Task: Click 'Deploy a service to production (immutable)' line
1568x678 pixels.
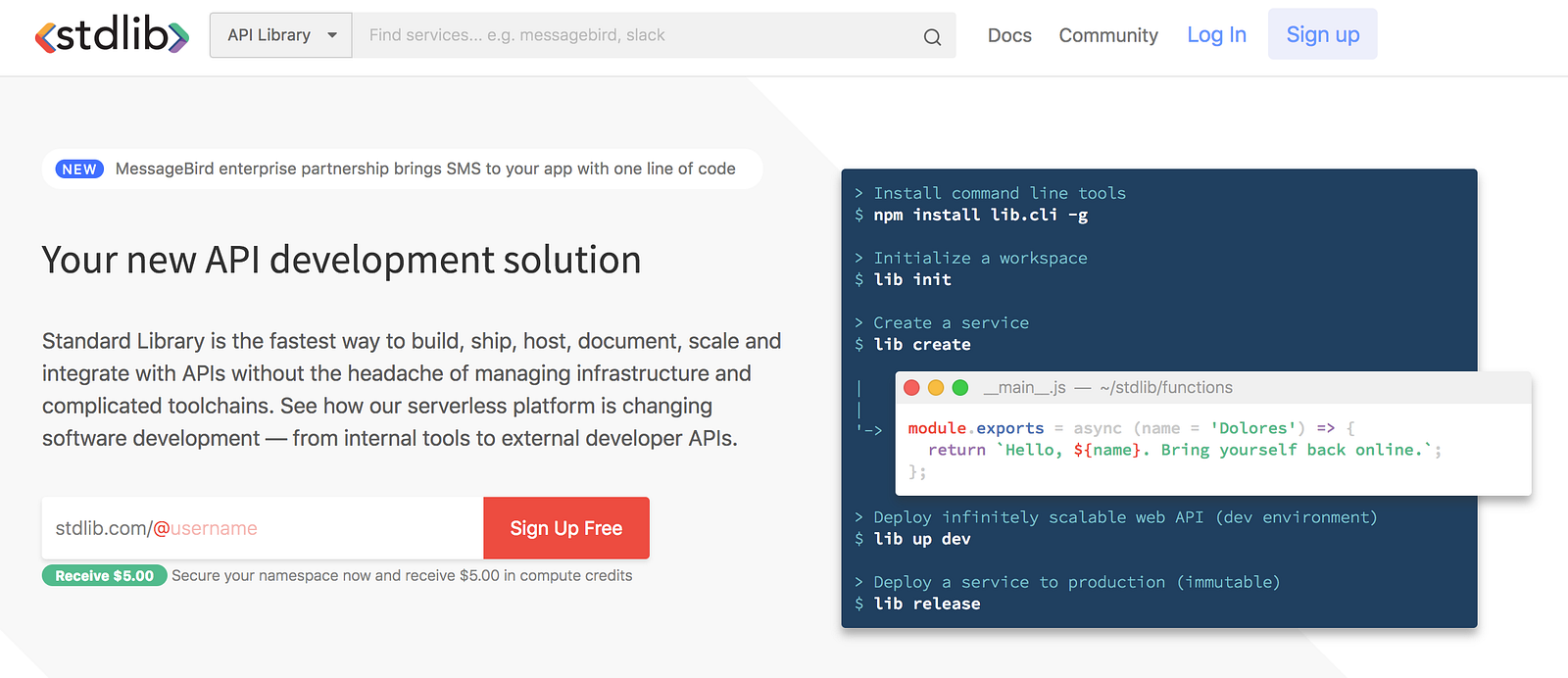Action: [x=1077, y=582]
